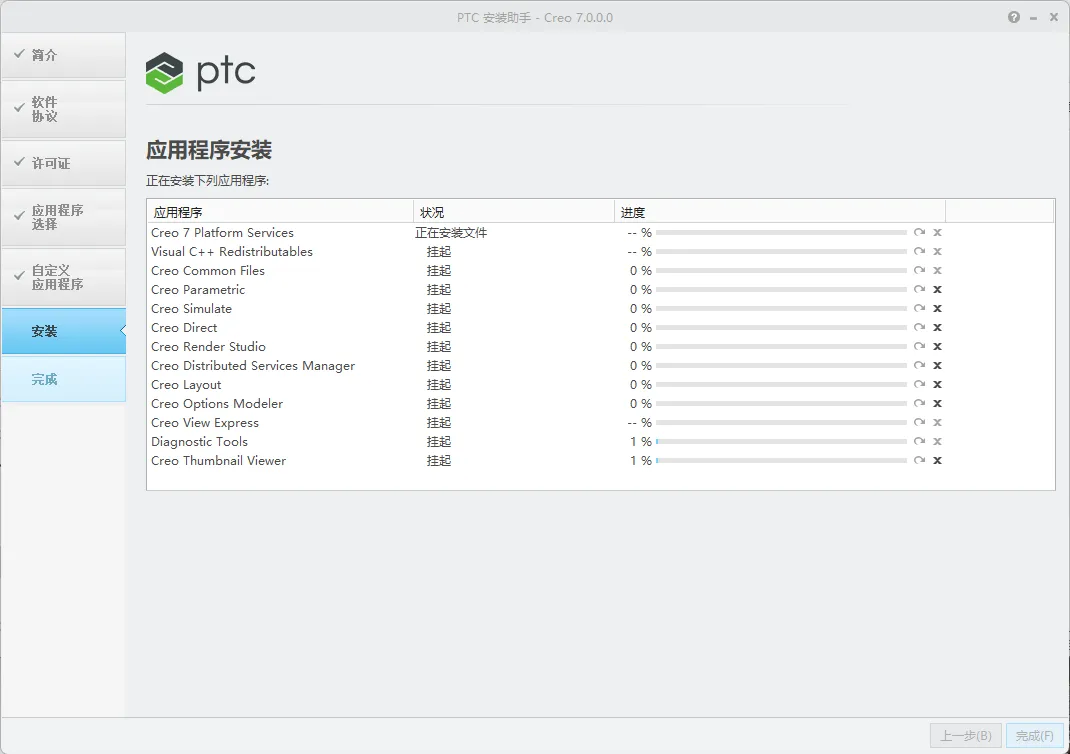The image size is (1070, 754).
Task: Click the Diagnostic Tools progress bar
Action: click(781, 441)
